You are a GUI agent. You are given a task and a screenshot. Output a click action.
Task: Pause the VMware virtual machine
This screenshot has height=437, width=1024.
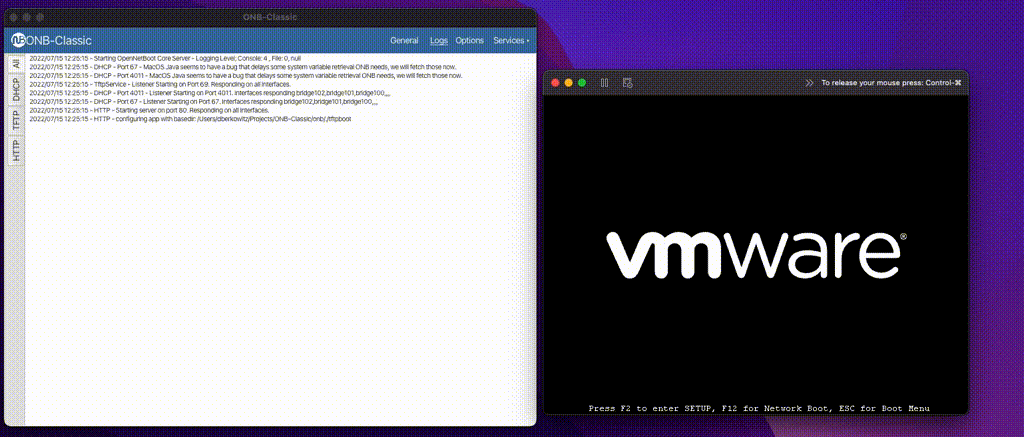[604, 83]
